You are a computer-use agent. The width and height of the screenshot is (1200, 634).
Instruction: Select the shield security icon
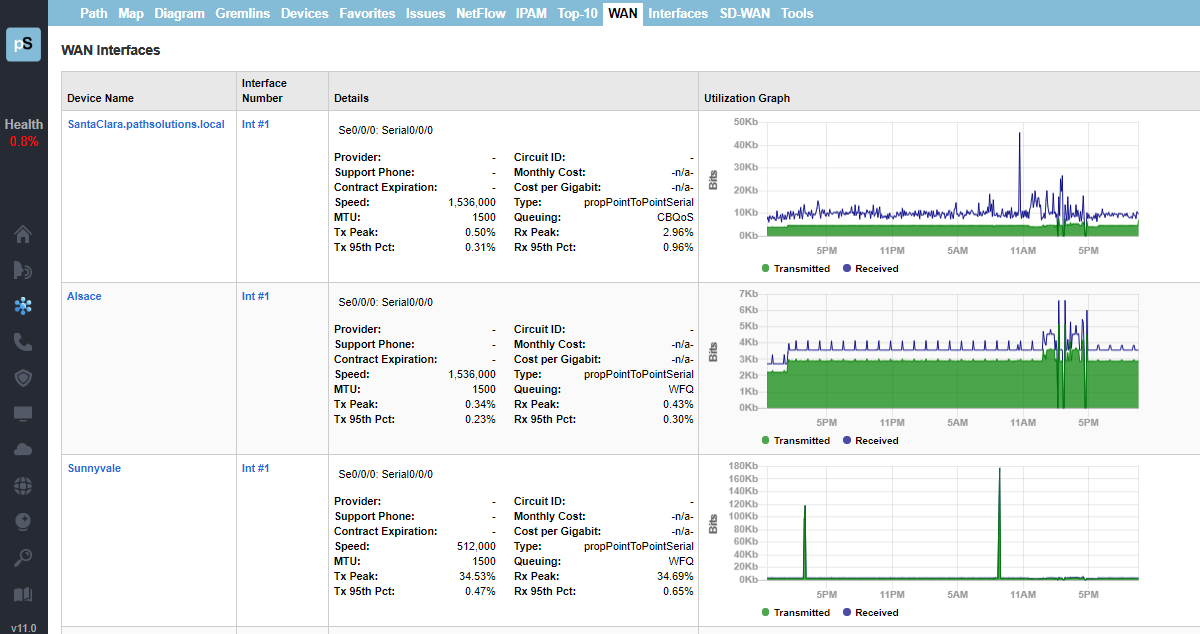pos(23,378)
